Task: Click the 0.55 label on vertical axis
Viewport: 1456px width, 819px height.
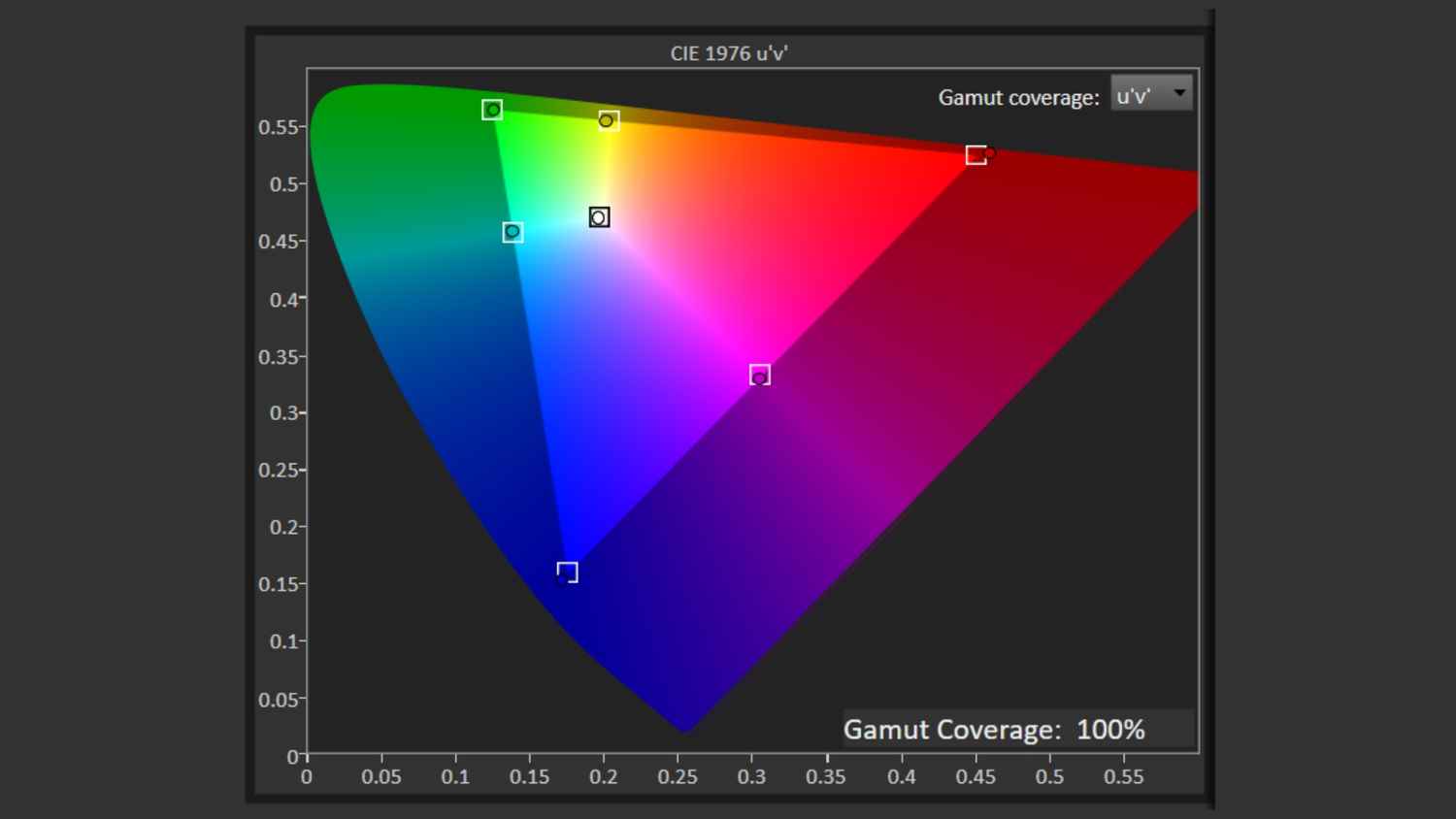Action: (x=280, y=127)
